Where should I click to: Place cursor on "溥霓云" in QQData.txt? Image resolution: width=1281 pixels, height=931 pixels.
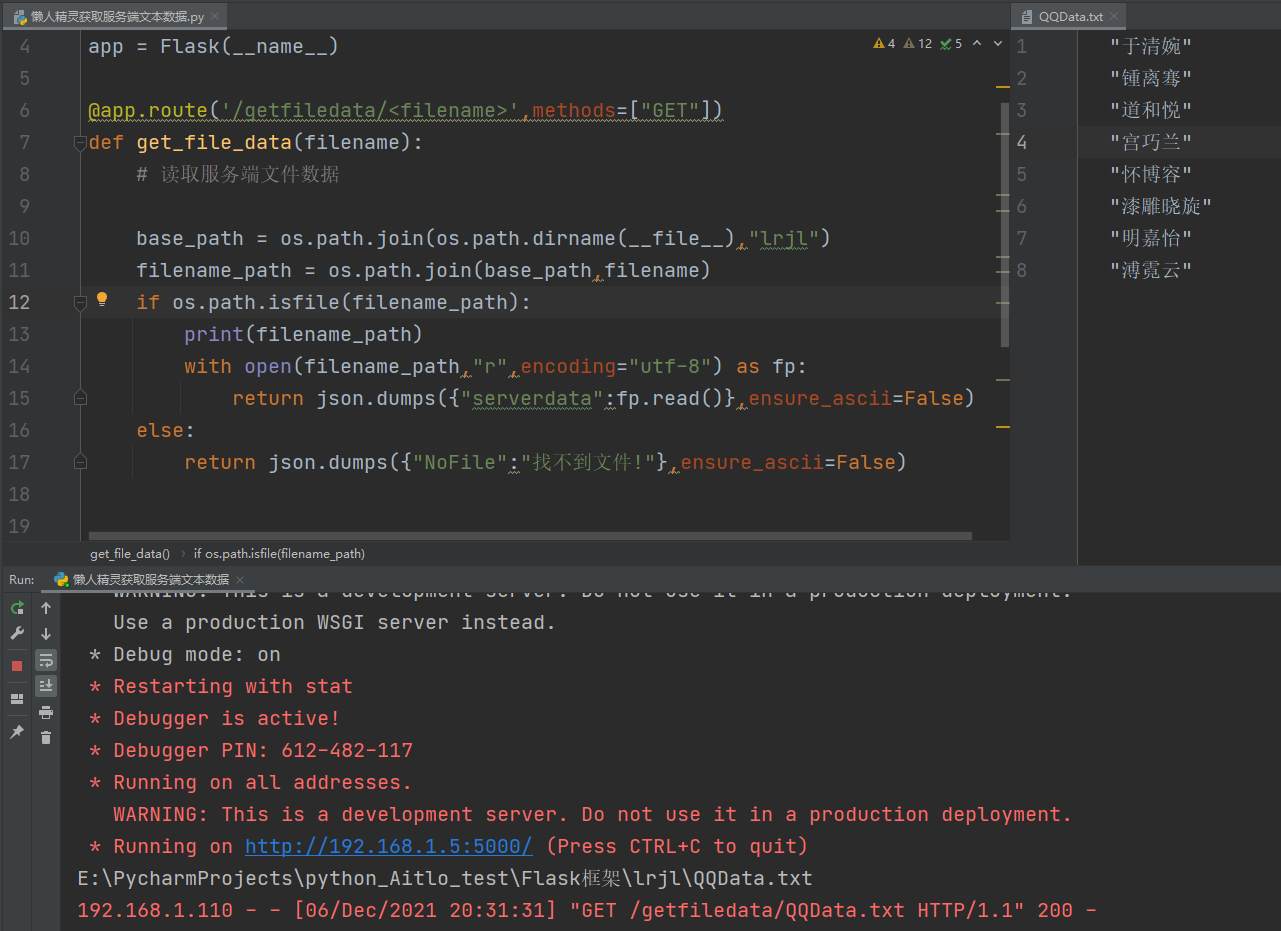click(1151, 270)
